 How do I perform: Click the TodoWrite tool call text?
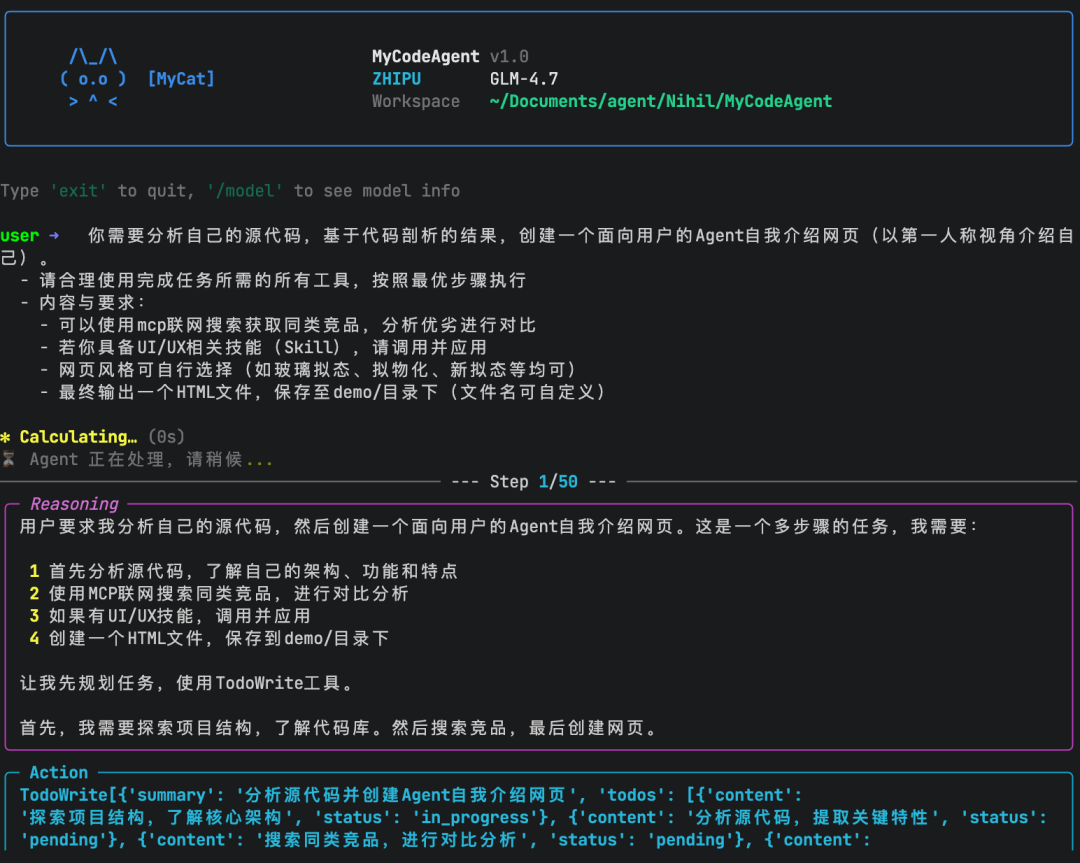[58, 794]
